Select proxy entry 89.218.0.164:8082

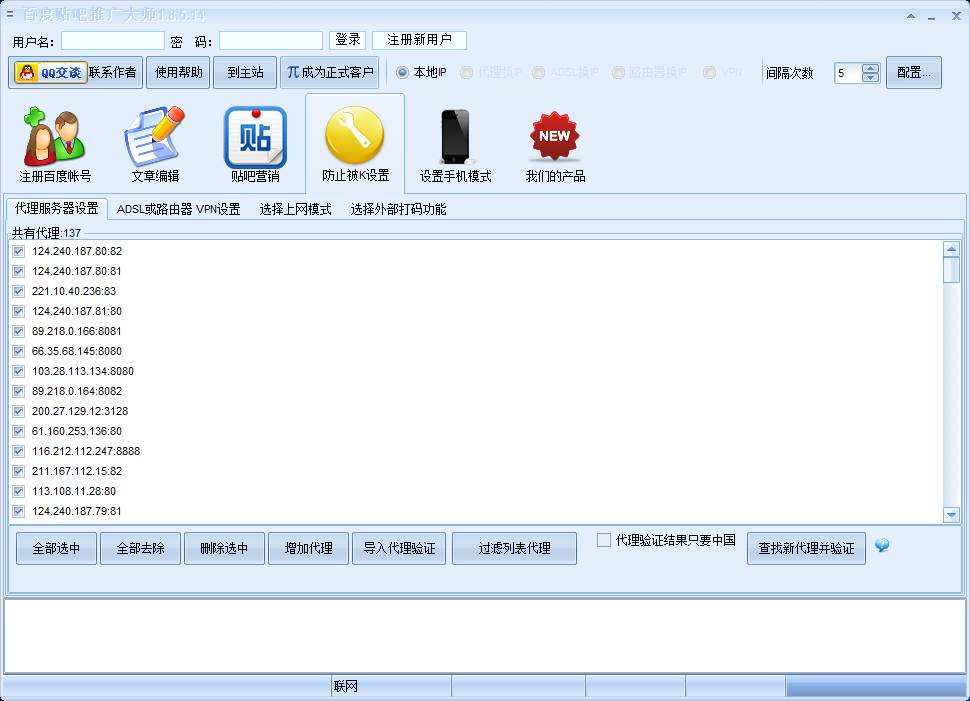coord(77,391)
